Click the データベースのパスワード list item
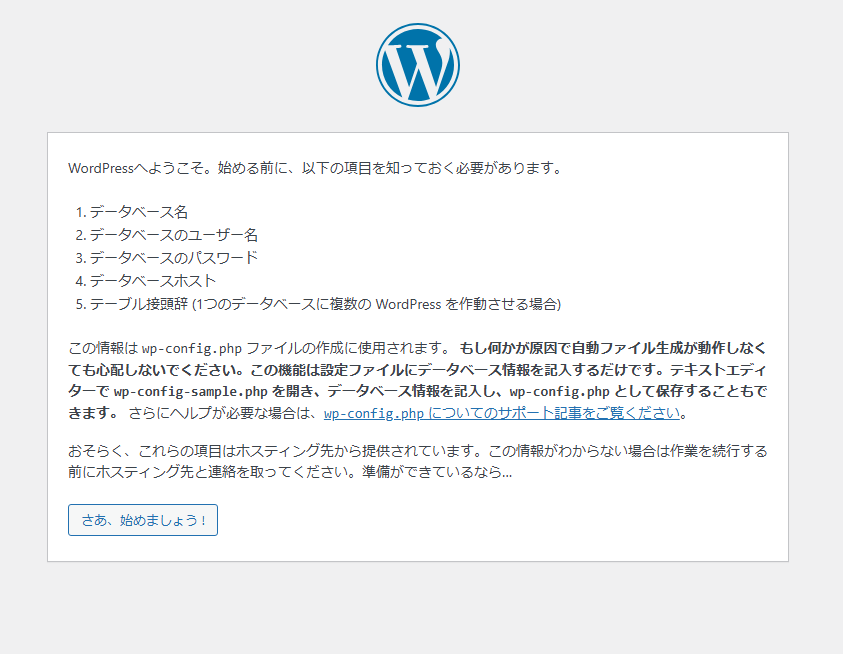This screenshot has width=843, height=654. click(174, 258)
